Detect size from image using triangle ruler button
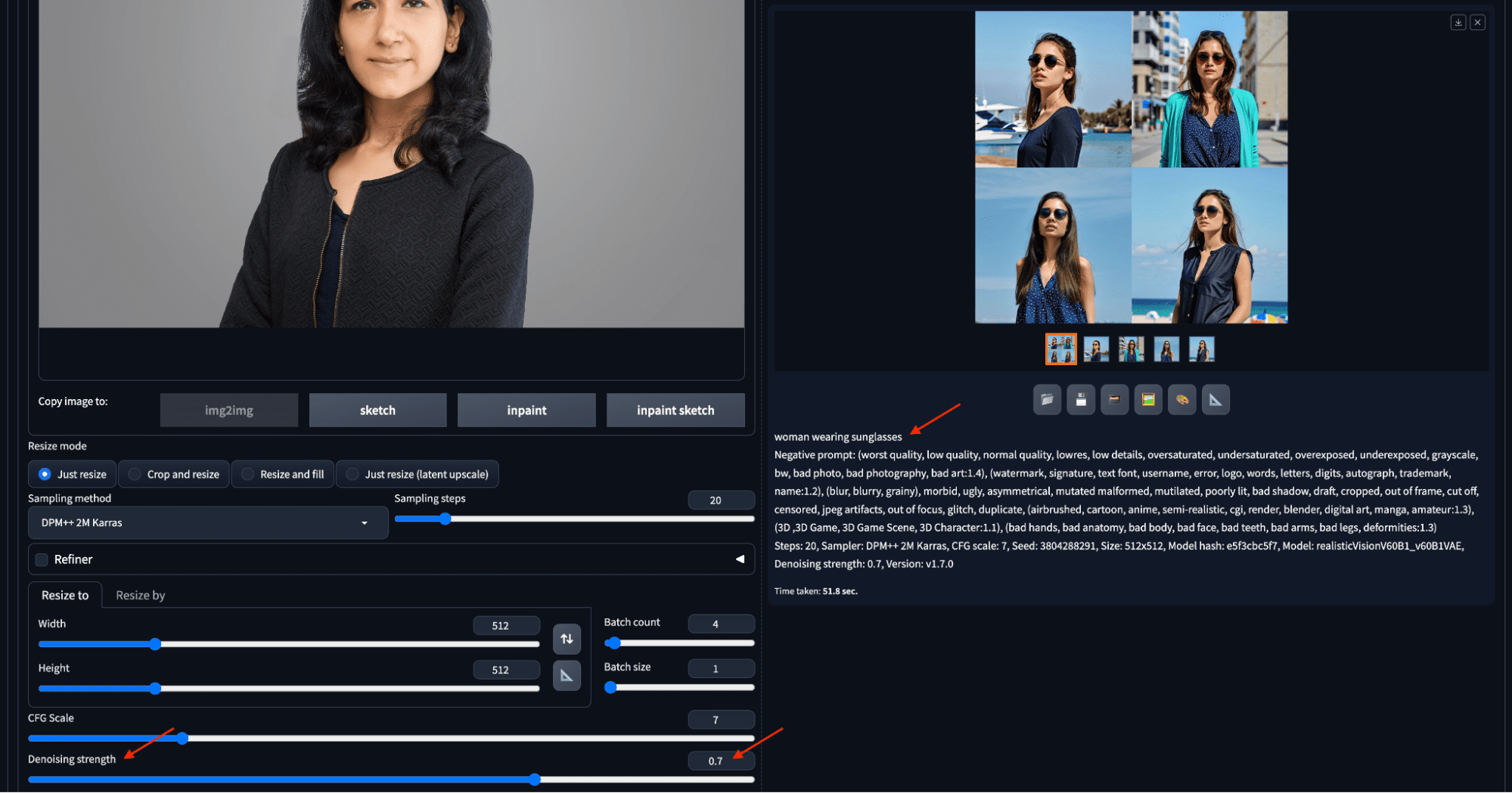Image resolution: width=1512 pixels, height=793 pixels. tap(567, 675)
